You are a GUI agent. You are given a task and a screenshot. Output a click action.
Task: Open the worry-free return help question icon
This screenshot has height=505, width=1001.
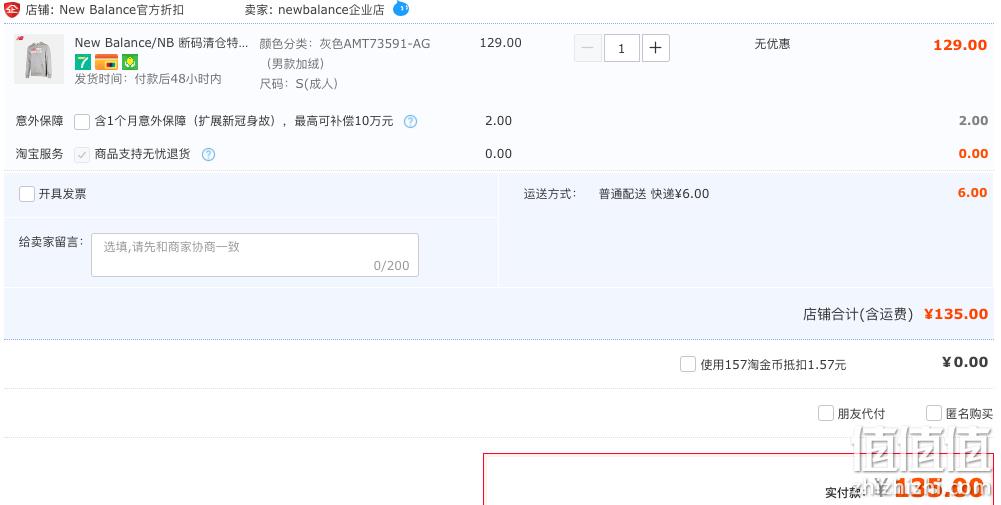[208, 155]
